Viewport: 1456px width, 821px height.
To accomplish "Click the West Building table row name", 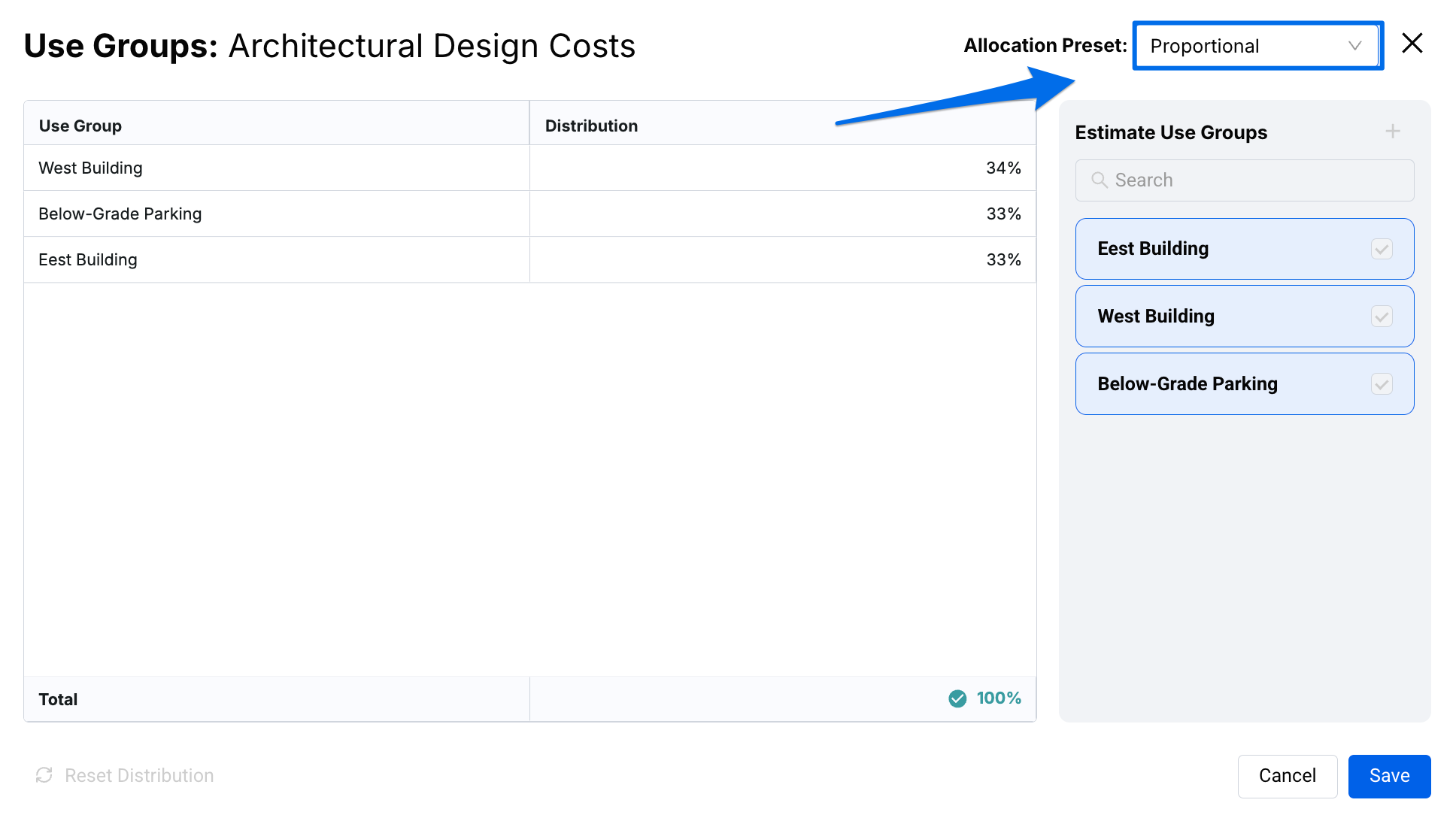I will 90,168.
